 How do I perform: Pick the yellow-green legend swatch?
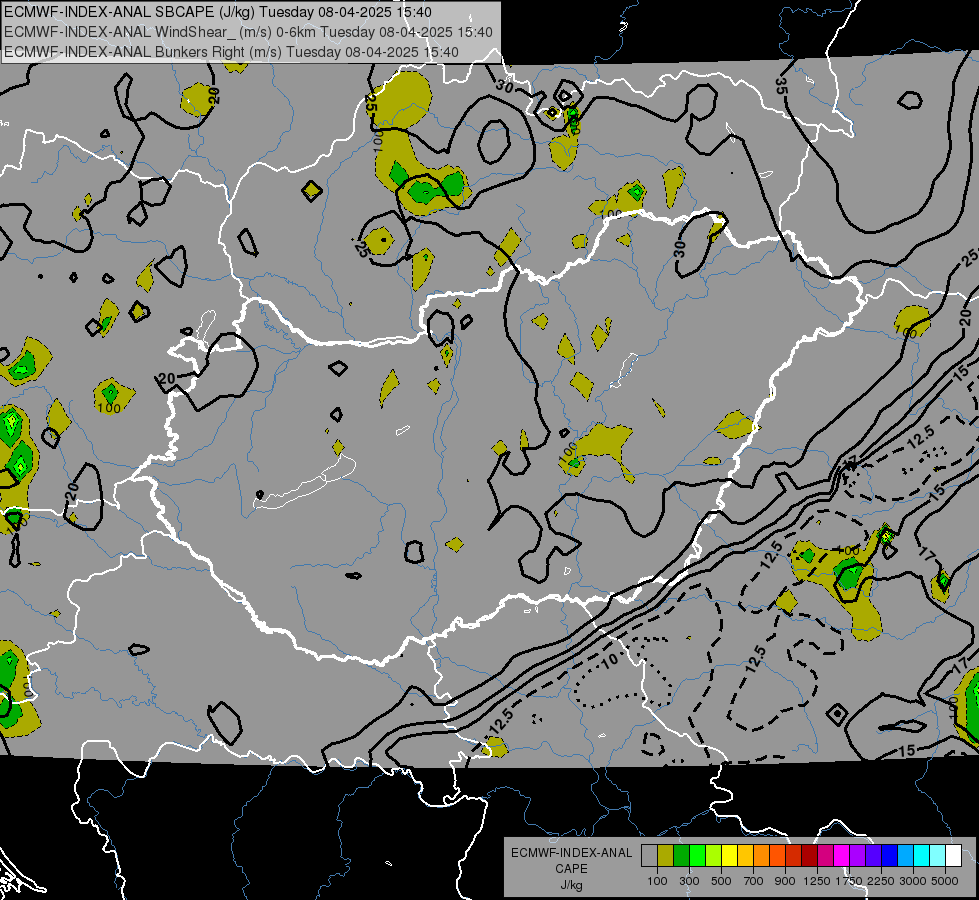[x=714, y=855]
